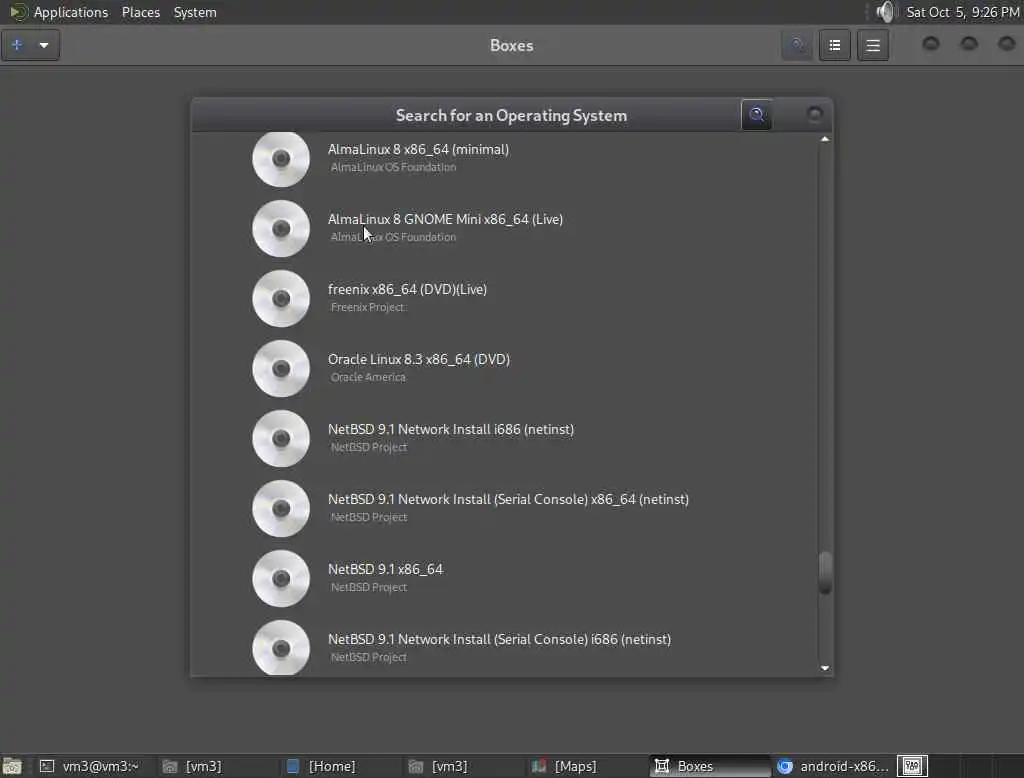Image resolution: width=1024 pixels, height=778 pixels.
Task: Choose NetBSD 9.1 Serial Console i686 (netinst) text
Action: [x=500, y=639]
